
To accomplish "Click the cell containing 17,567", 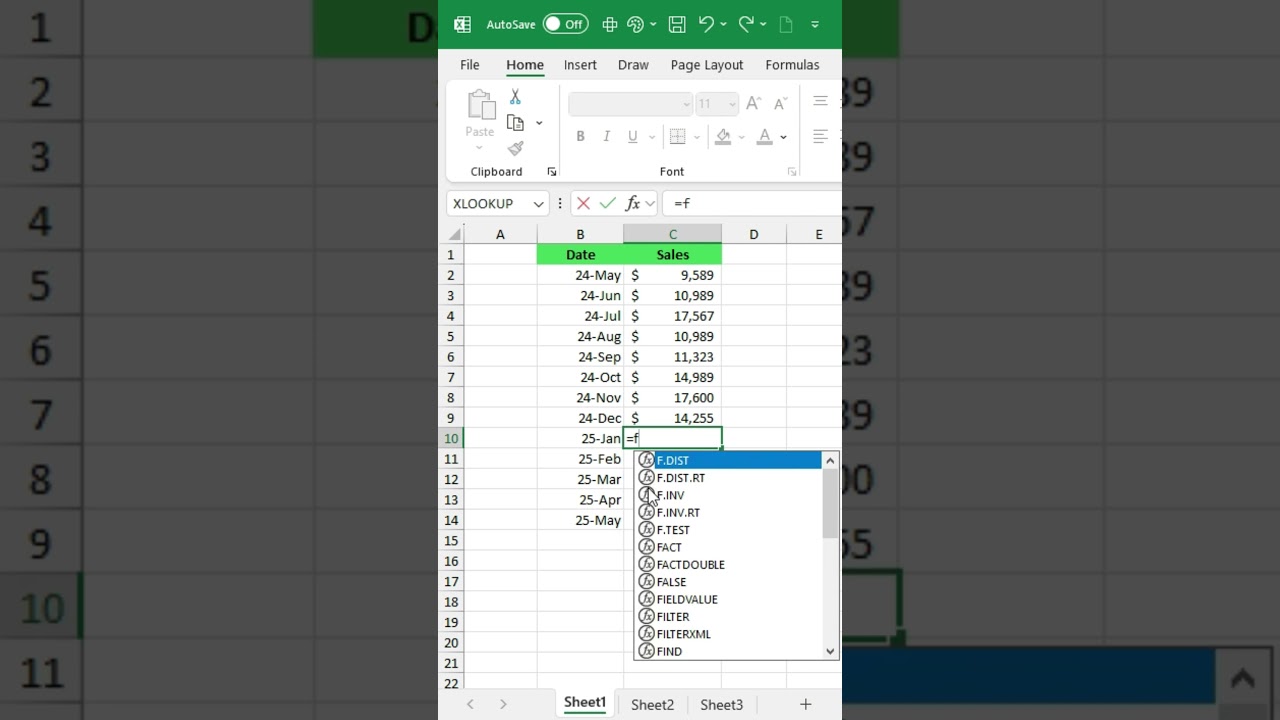I will tap(673, 316).
